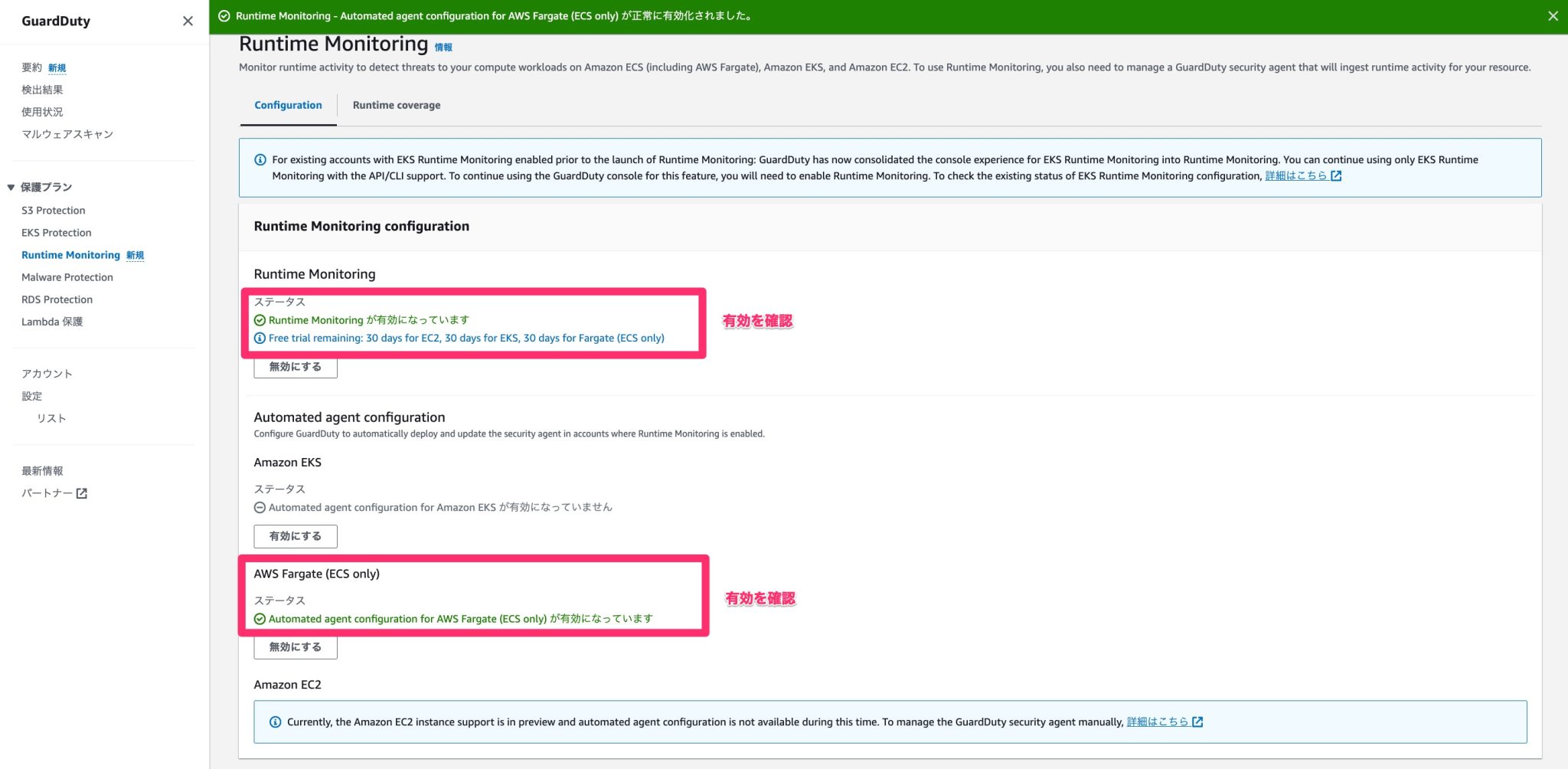Select the Configuration tab
The height and width of the screenshot is (769, 1568).
288,105
